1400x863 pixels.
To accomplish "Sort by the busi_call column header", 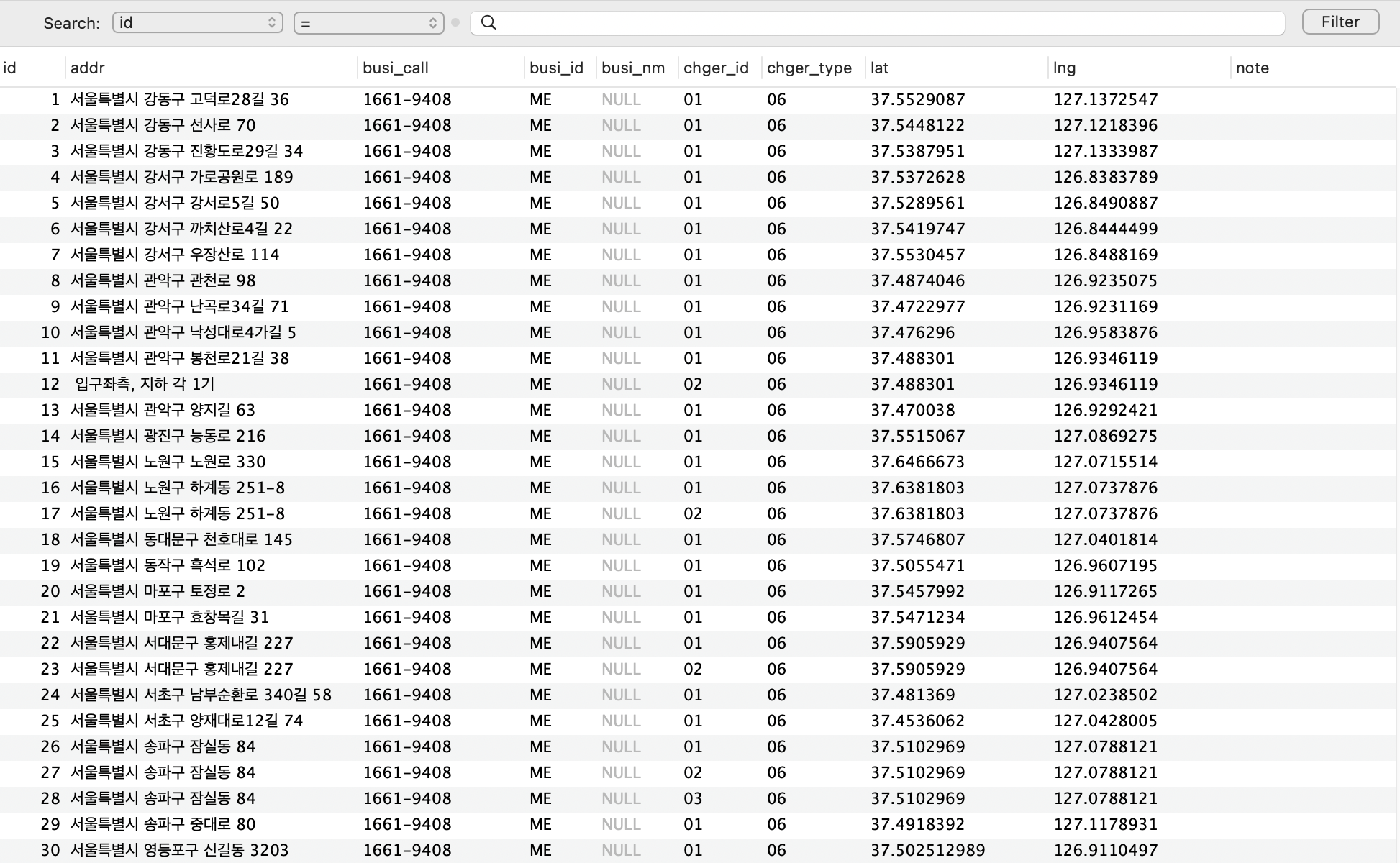I will point(396,68).
